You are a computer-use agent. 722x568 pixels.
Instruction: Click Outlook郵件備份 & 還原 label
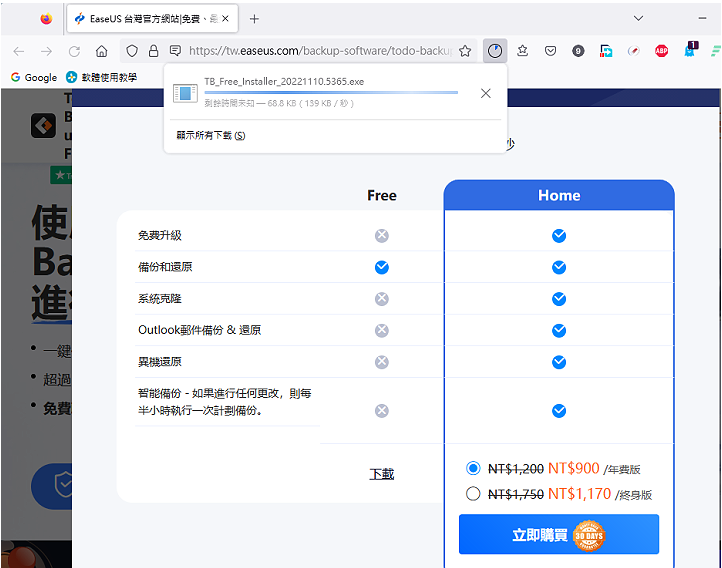(x=199, y=330)
